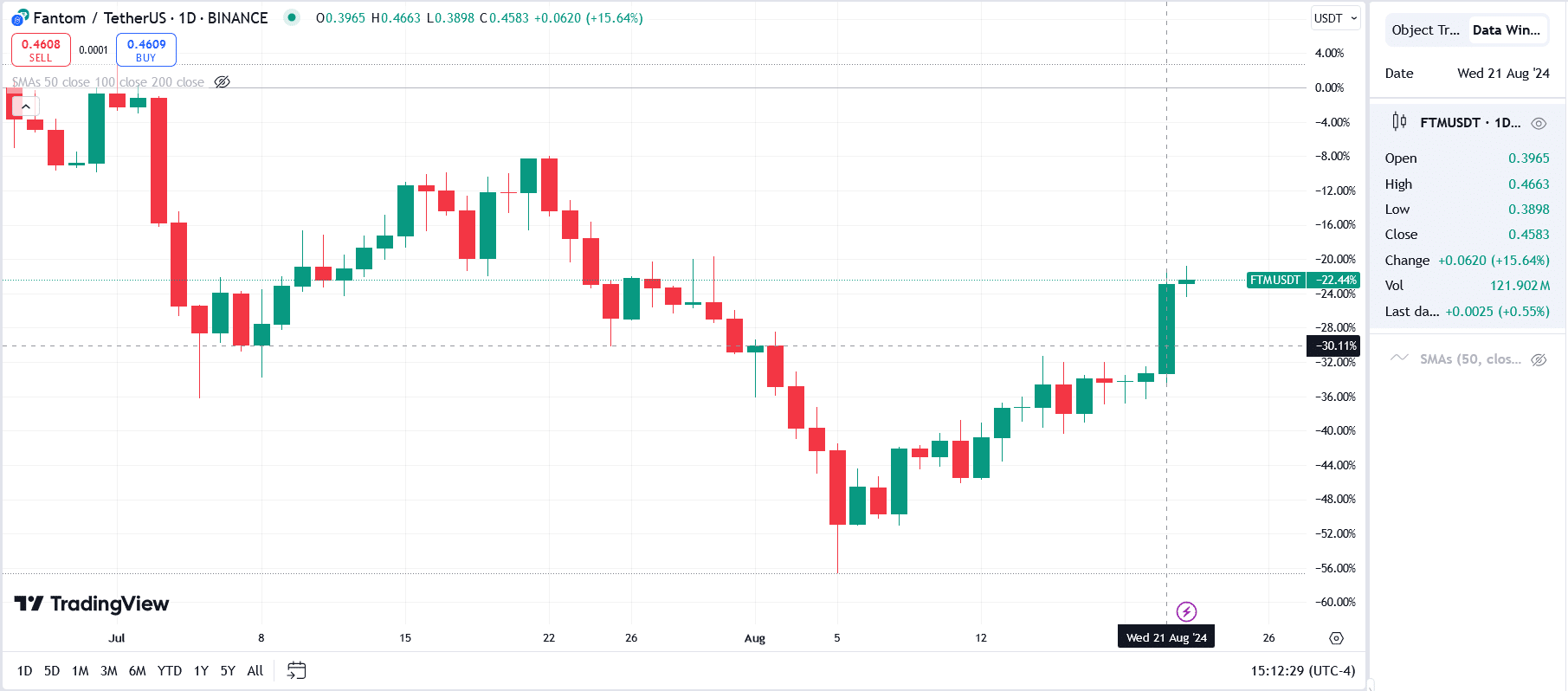Select the Data Window tab
The height and width of the screenshot is (691, 1568).
[1506, 30]
